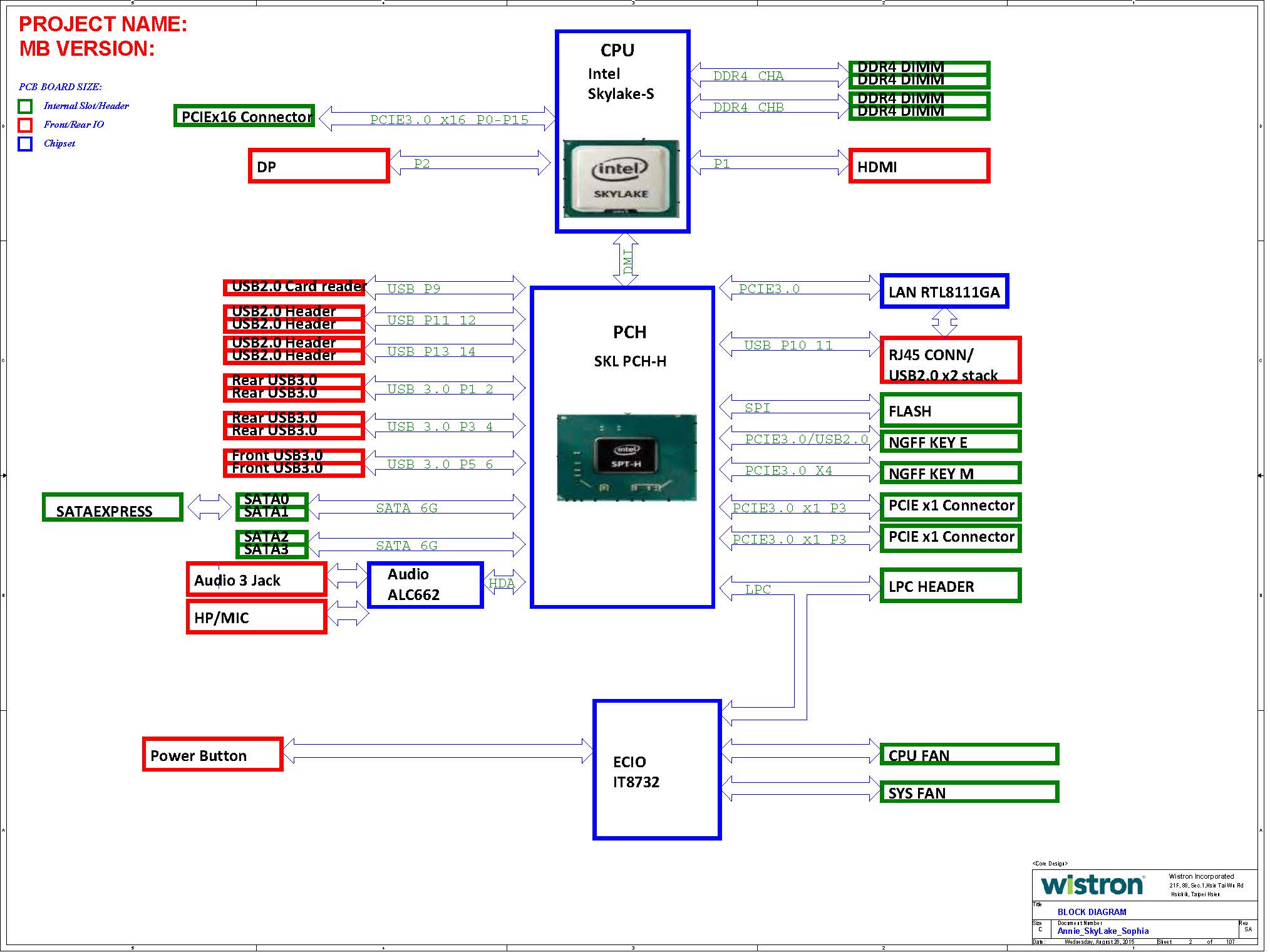Screen dimensions: 1270x952
Task: Select the DP output block
Action: click(x=319, y=167)
